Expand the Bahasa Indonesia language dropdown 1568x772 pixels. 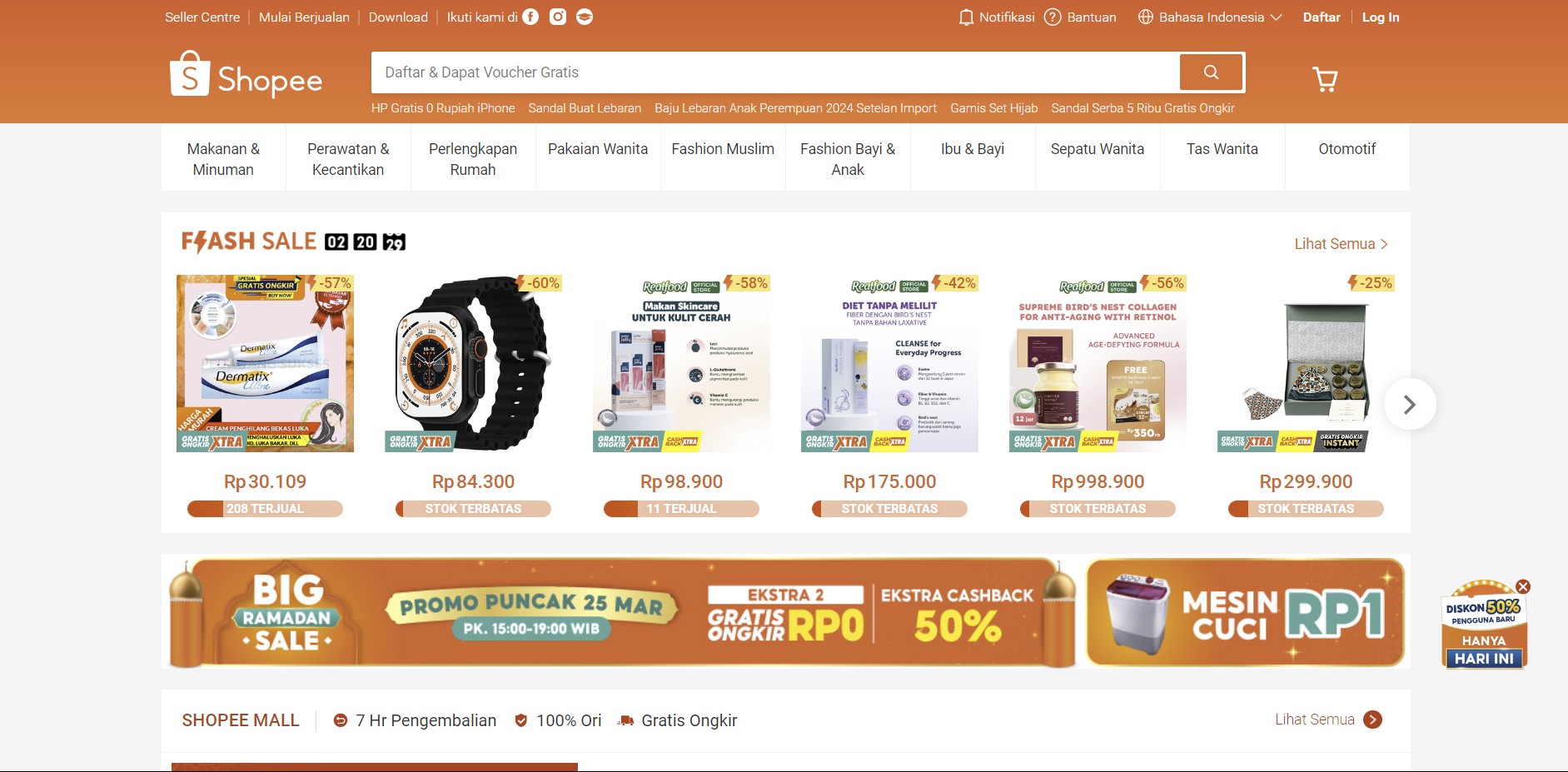1210,17
